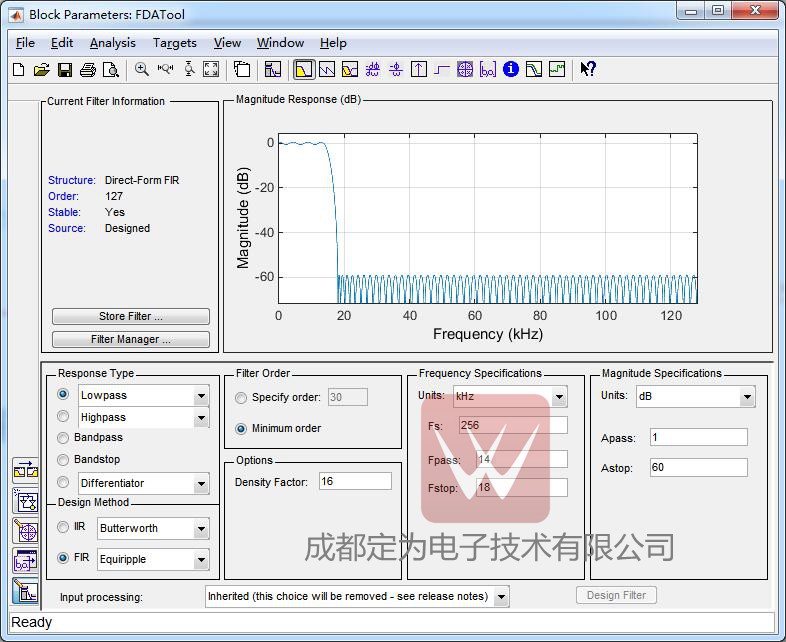The width and height of the screenshot is (786, 642).
Task: Select the Differentiator response type radio button
Action: click(63, 482)
